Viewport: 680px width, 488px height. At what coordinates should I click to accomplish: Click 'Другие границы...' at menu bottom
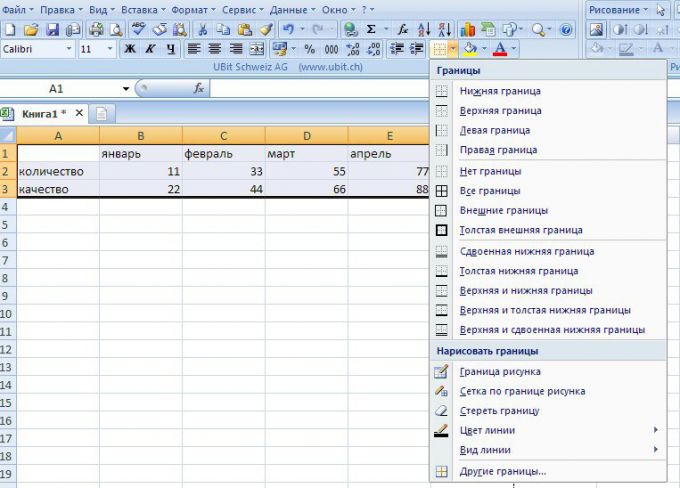click(502, 472)
